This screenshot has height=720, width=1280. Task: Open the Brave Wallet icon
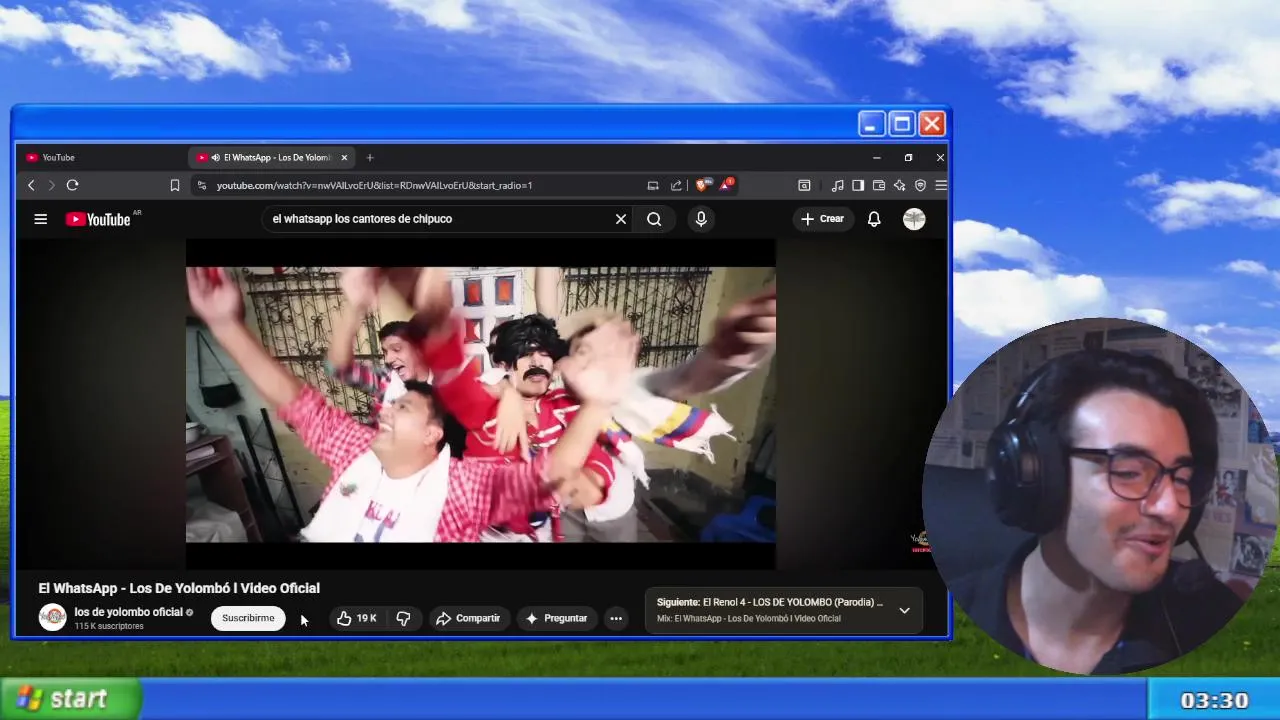[879, 185]
